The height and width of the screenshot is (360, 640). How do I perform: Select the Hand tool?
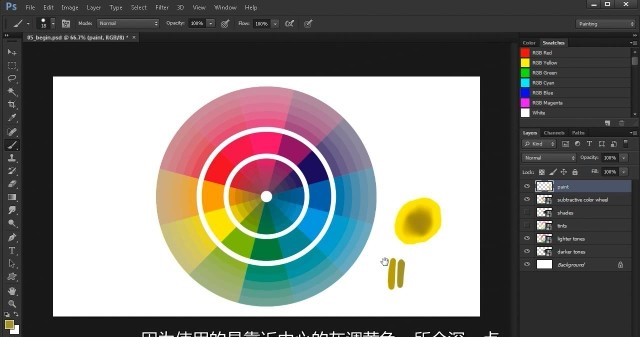click(12, 291)
